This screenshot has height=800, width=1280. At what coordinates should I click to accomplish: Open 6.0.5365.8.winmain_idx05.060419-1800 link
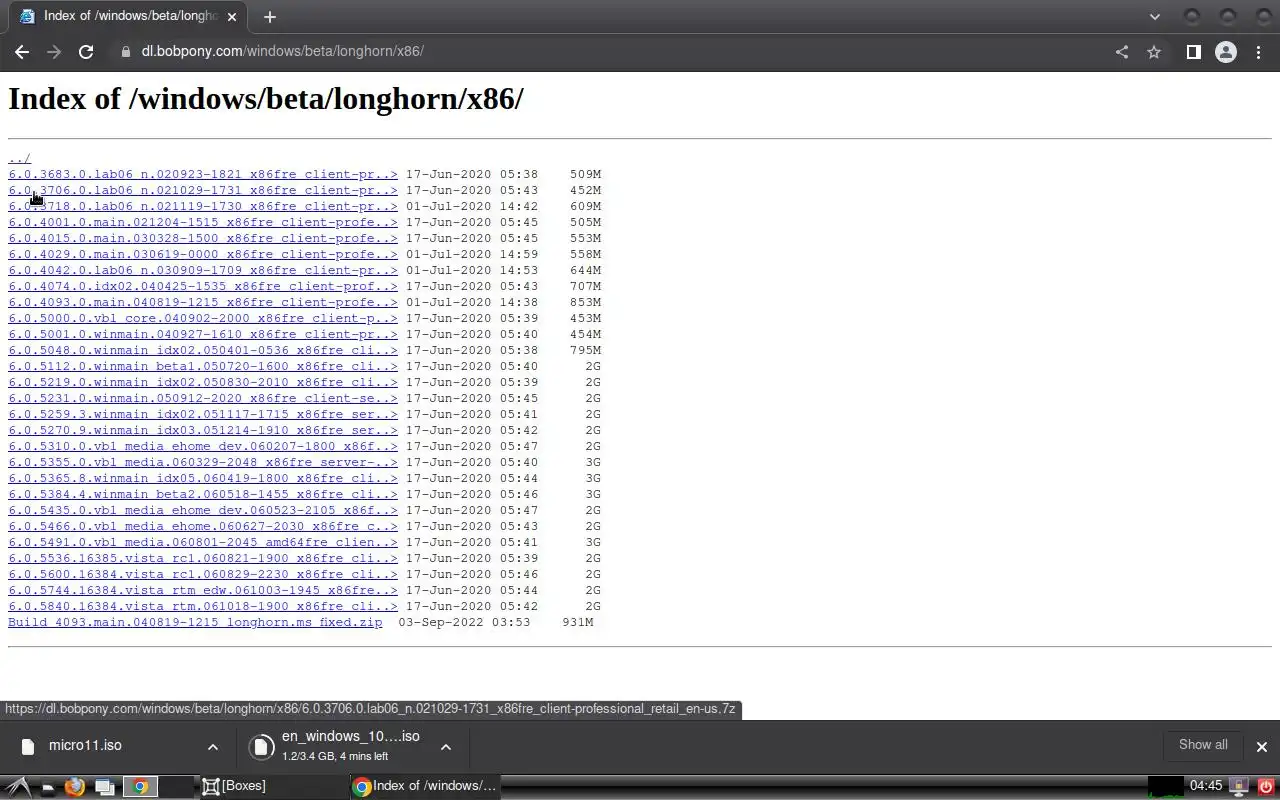click(x=203, y=478)
